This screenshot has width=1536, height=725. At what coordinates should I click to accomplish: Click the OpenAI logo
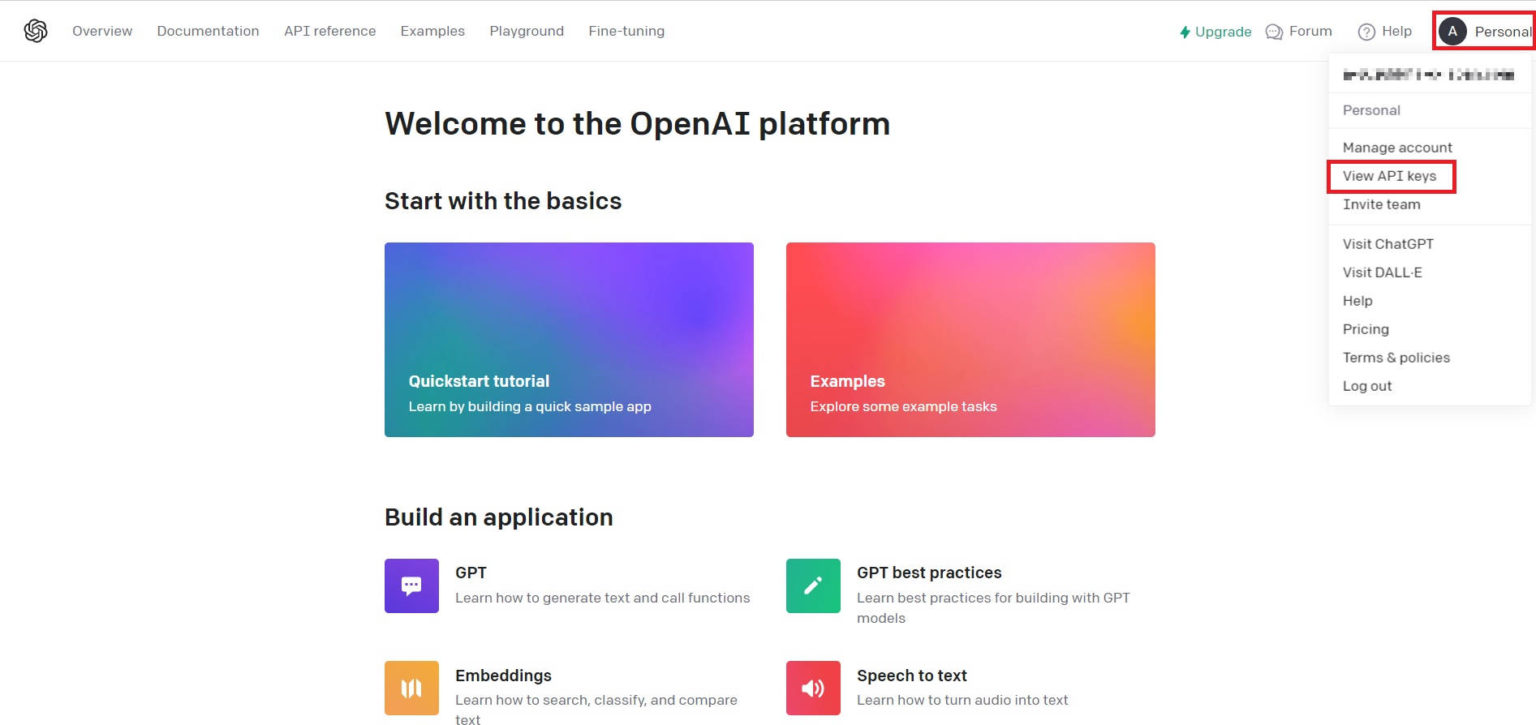tap(34, 30)
